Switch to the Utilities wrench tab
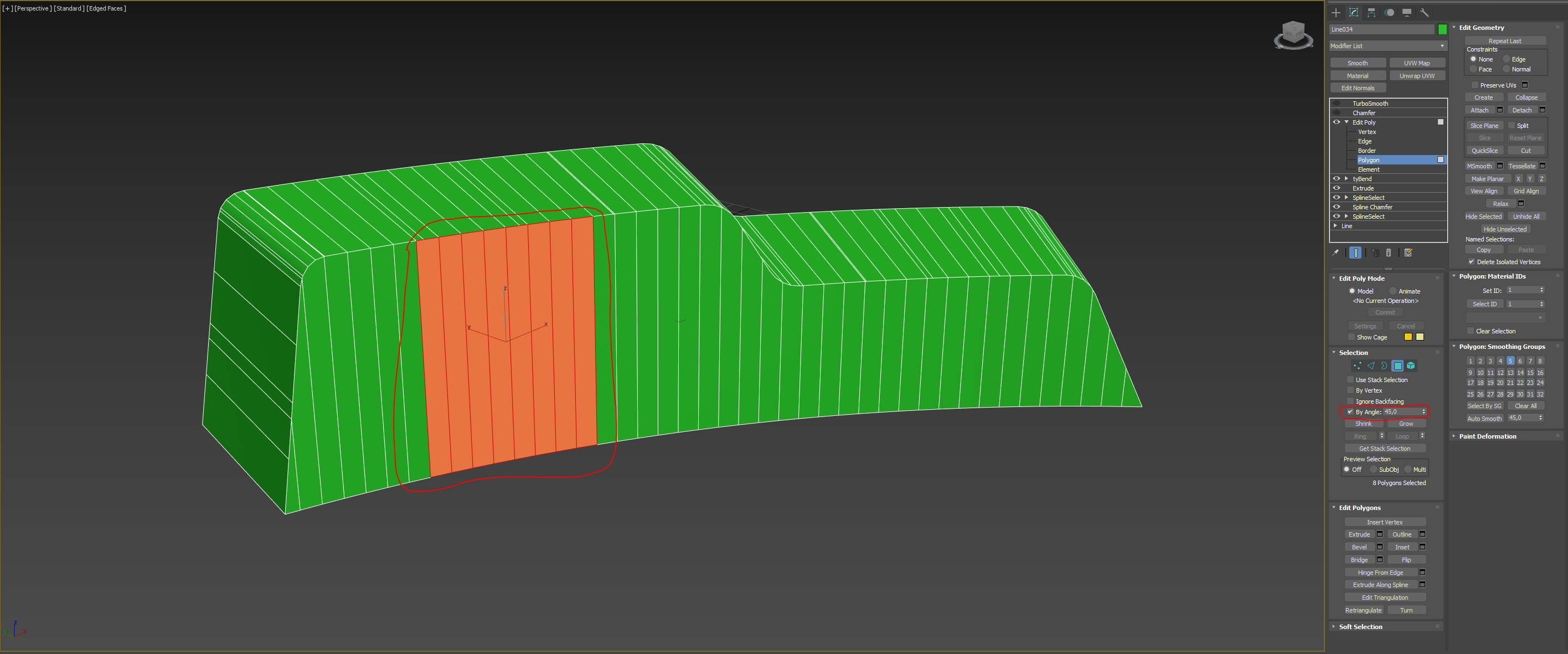This screenshot has height=654, width=1568. tap(1425, 12)
